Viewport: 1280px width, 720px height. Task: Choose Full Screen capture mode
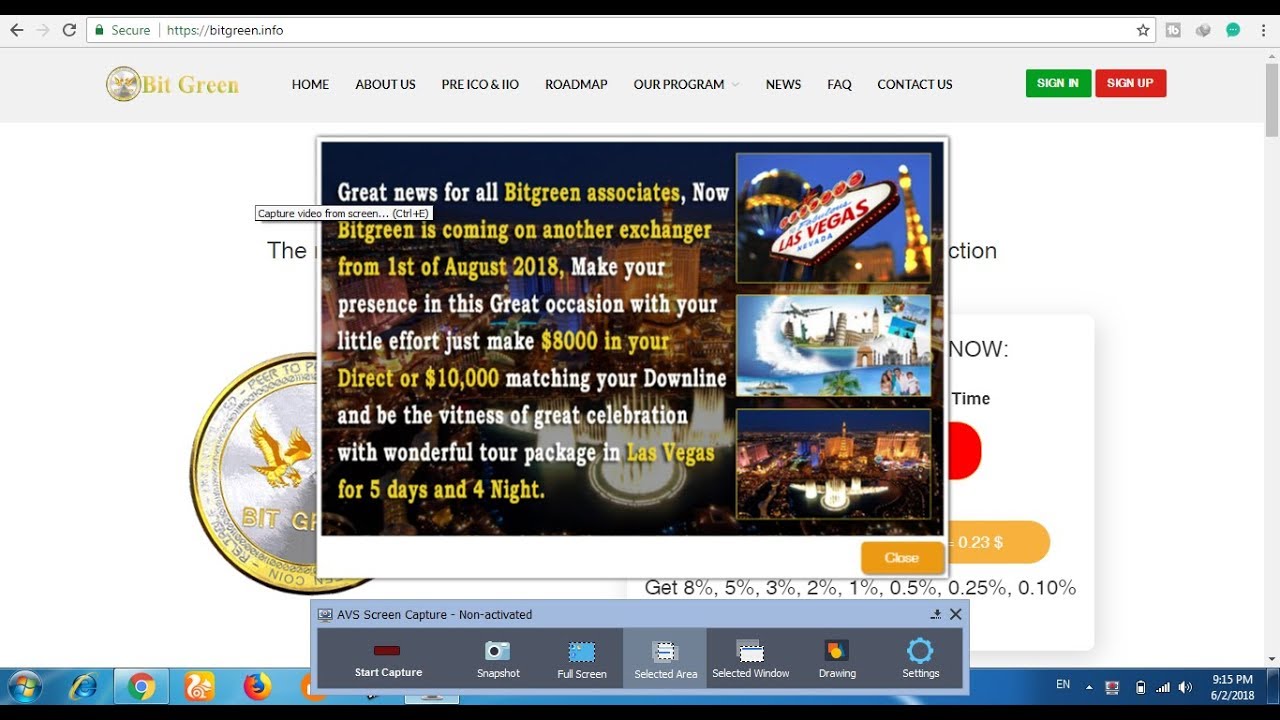(x=582, y=659)
